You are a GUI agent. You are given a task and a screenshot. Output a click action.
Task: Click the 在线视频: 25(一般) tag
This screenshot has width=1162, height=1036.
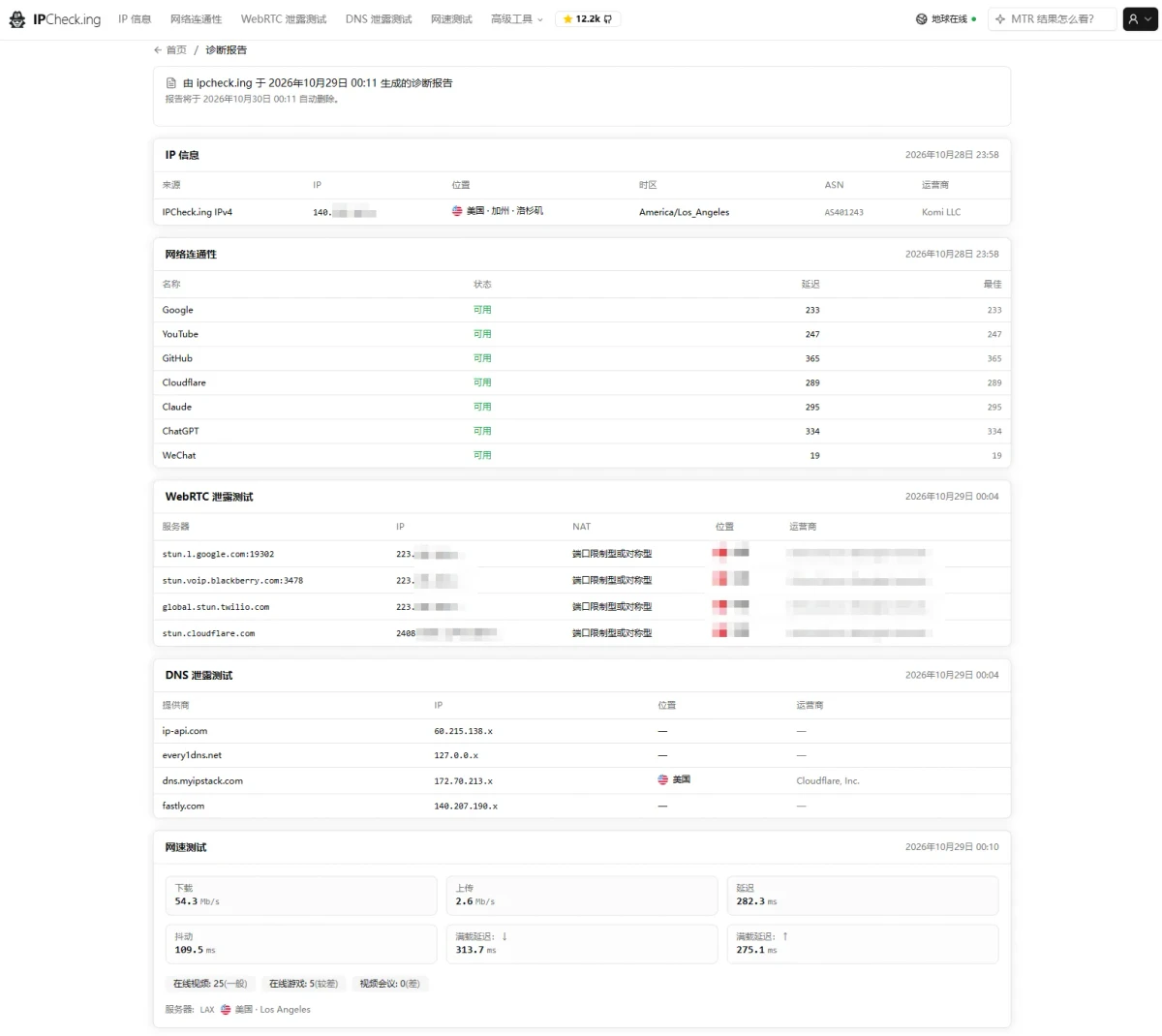(210, 983)
